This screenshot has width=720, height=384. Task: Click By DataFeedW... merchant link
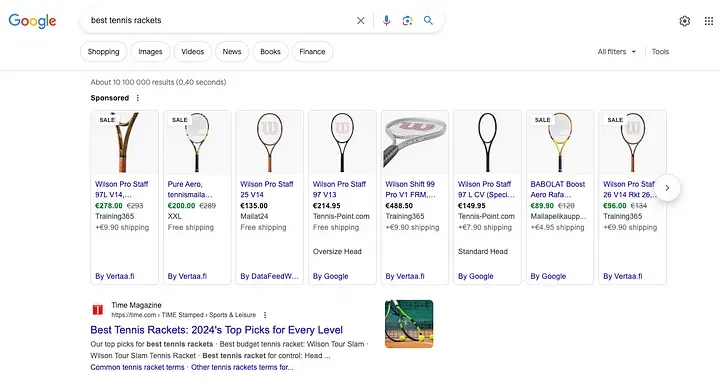click(270, 276)
